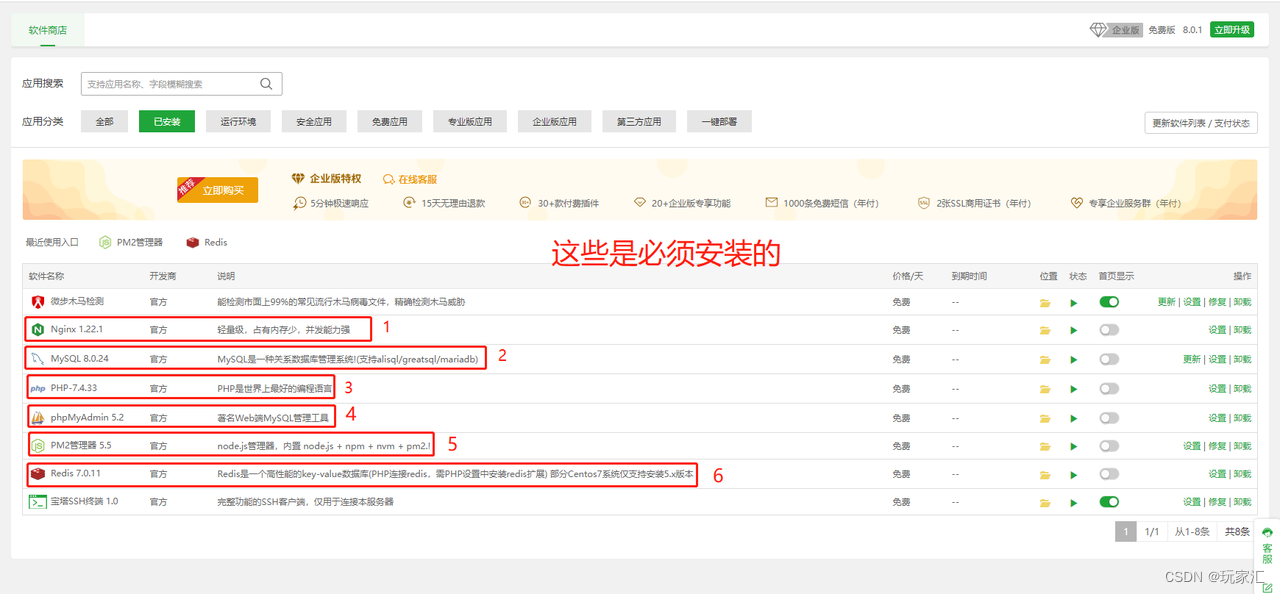Viewport: 1280px width, 594px height.
Task: Filter apps by 全部 category
Action: (x=105, y=122)
